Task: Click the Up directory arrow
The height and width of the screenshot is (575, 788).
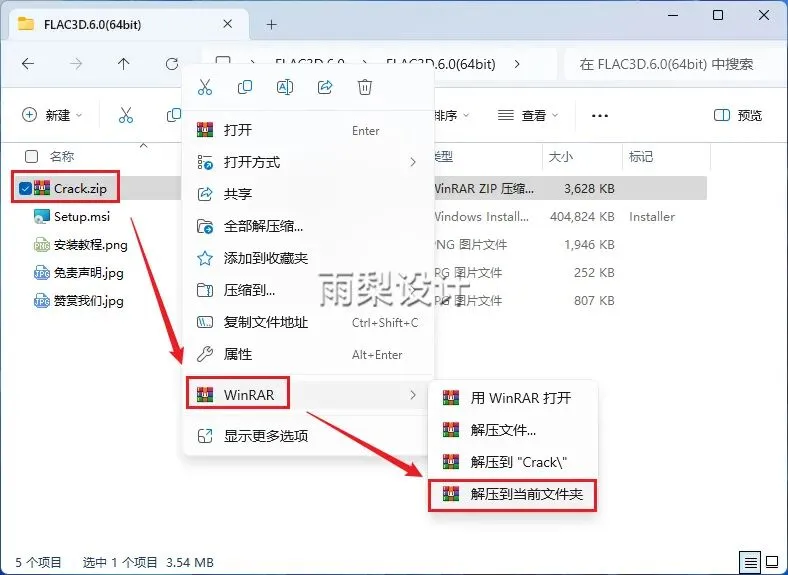Action: (x=124, y=64)
